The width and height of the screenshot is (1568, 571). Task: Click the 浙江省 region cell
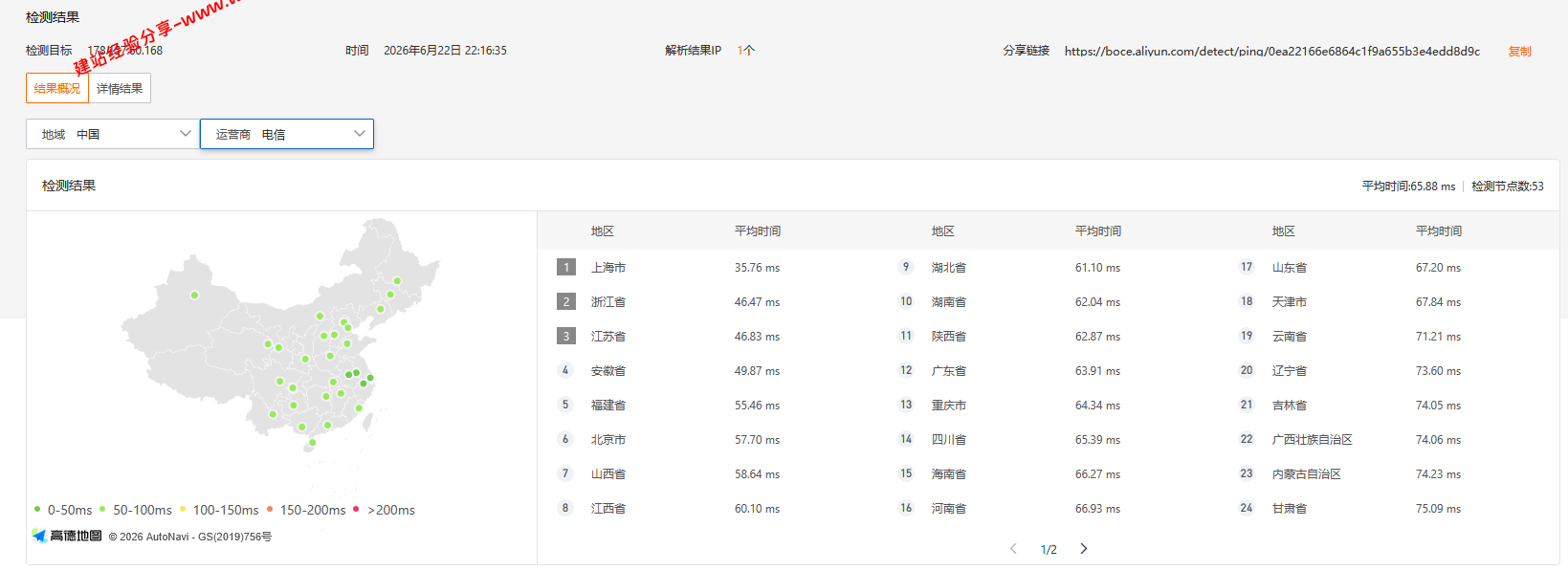[x=608, y=302]
